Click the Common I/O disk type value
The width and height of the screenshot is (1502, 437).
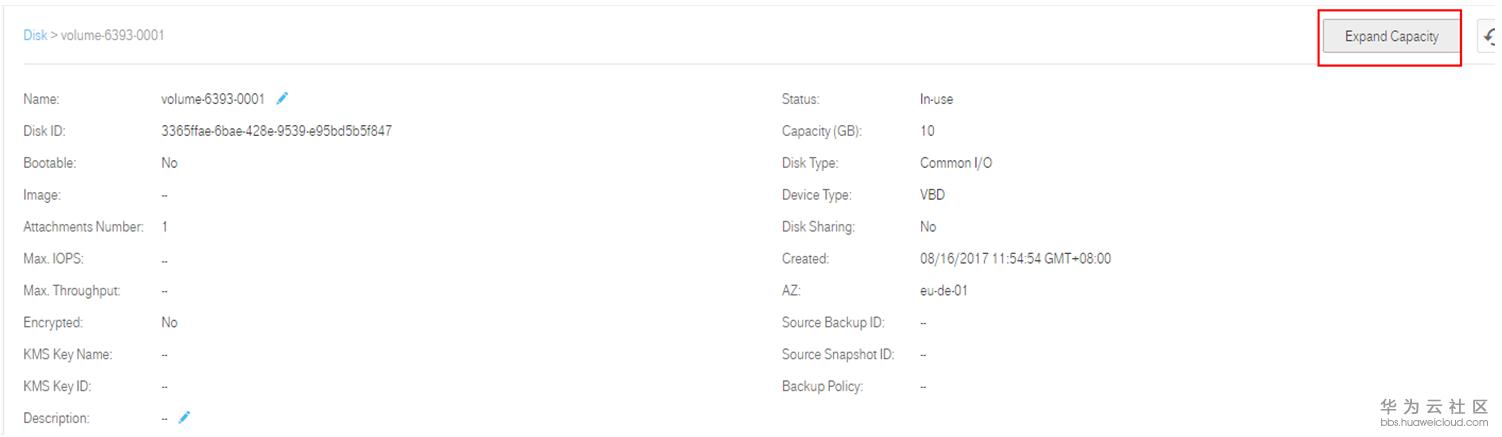pyautogui.click(x=955, y=163)
